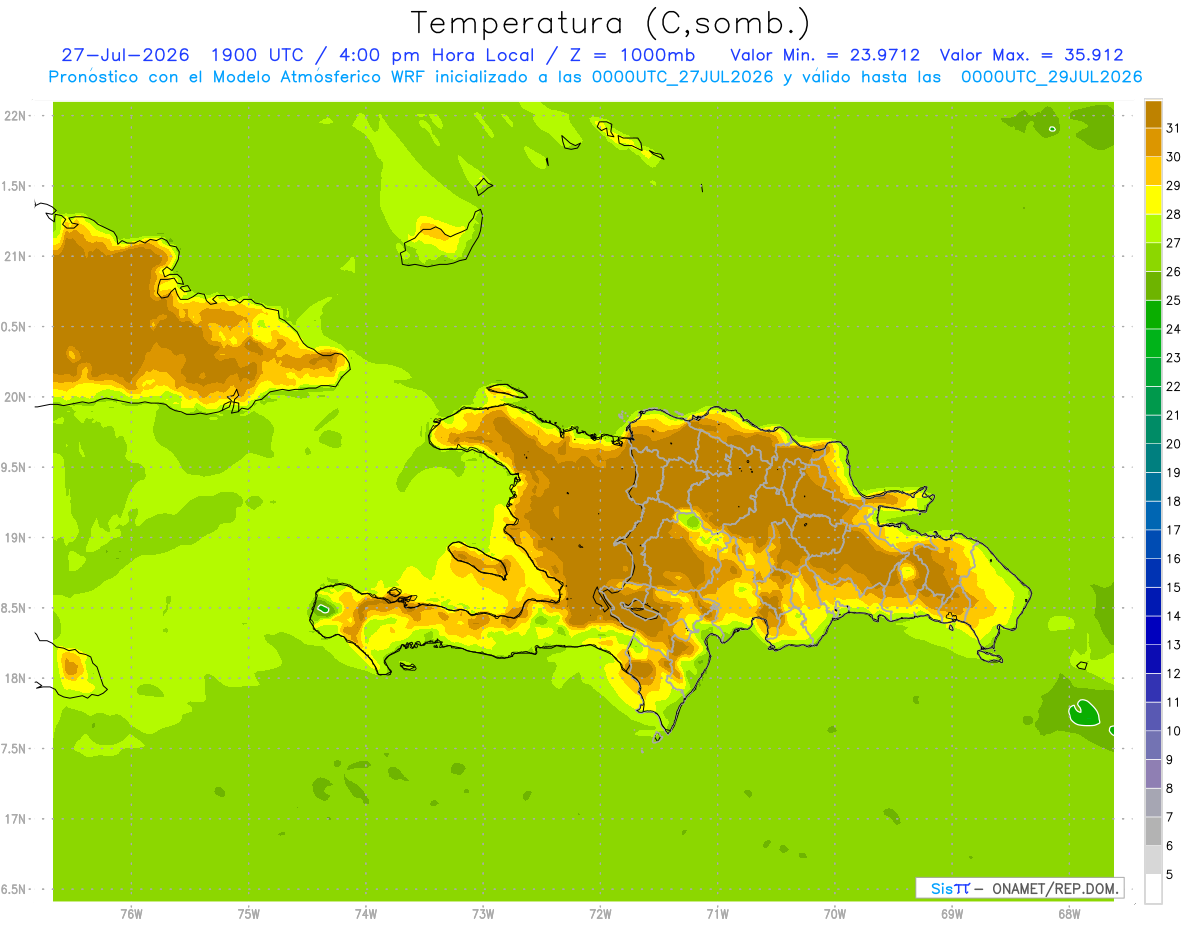The width and height of the screenshot is (1200, 927).
Task: Click legend value '31'
Action: [x=1174, y=127]
